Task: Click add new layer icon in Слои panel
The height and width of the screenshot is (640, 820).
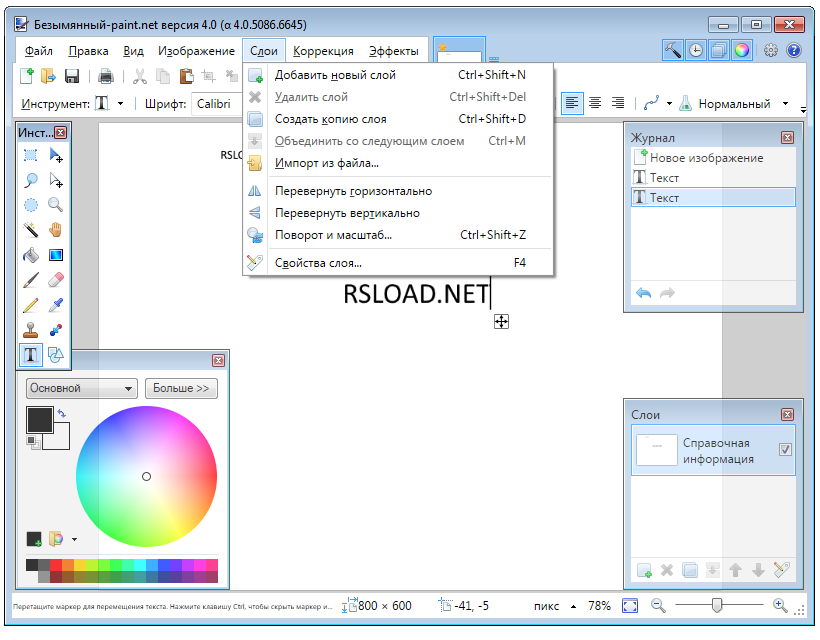Action: pos(644,570)
